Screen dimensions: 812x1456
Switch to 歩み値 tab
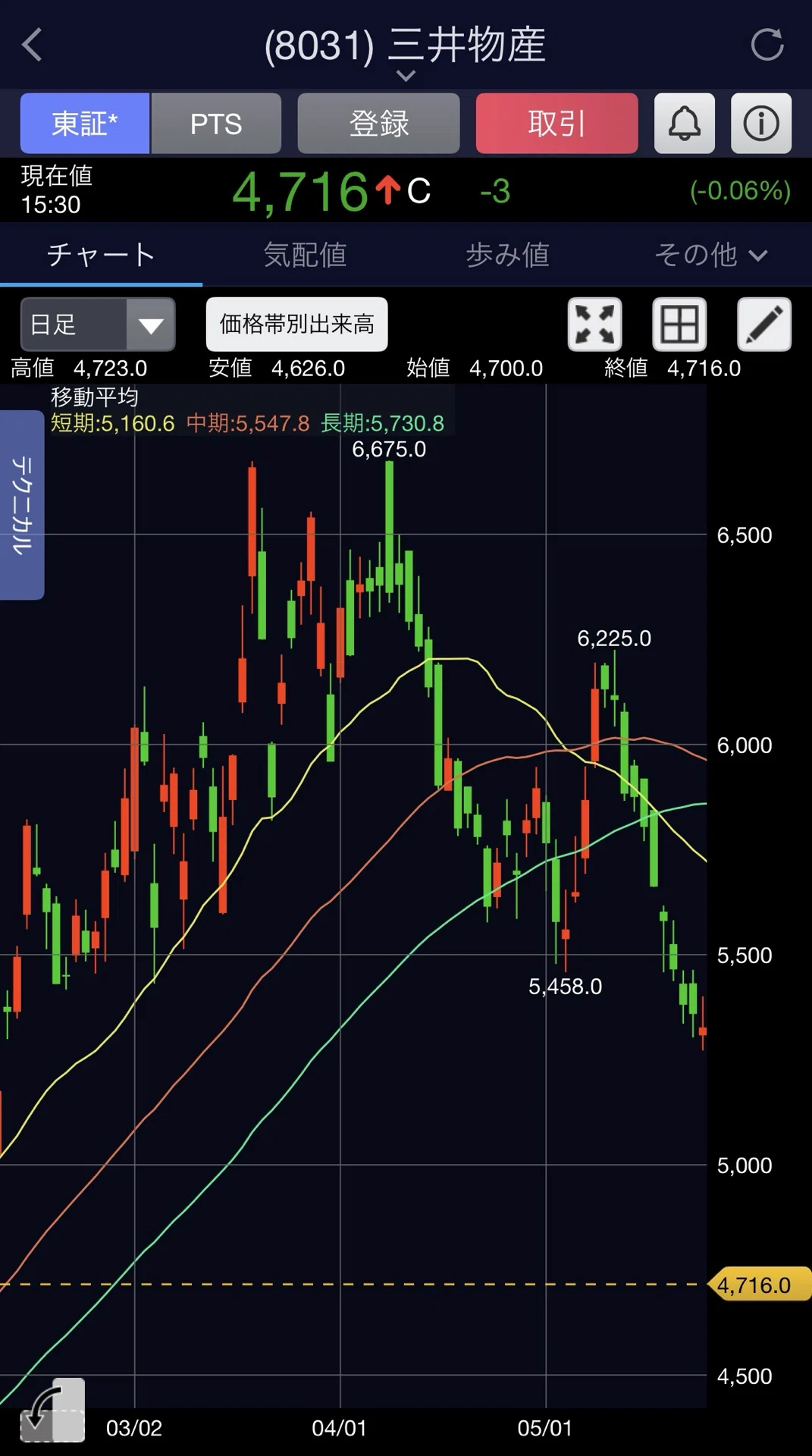pyautogui.click(x=507, y=255)
